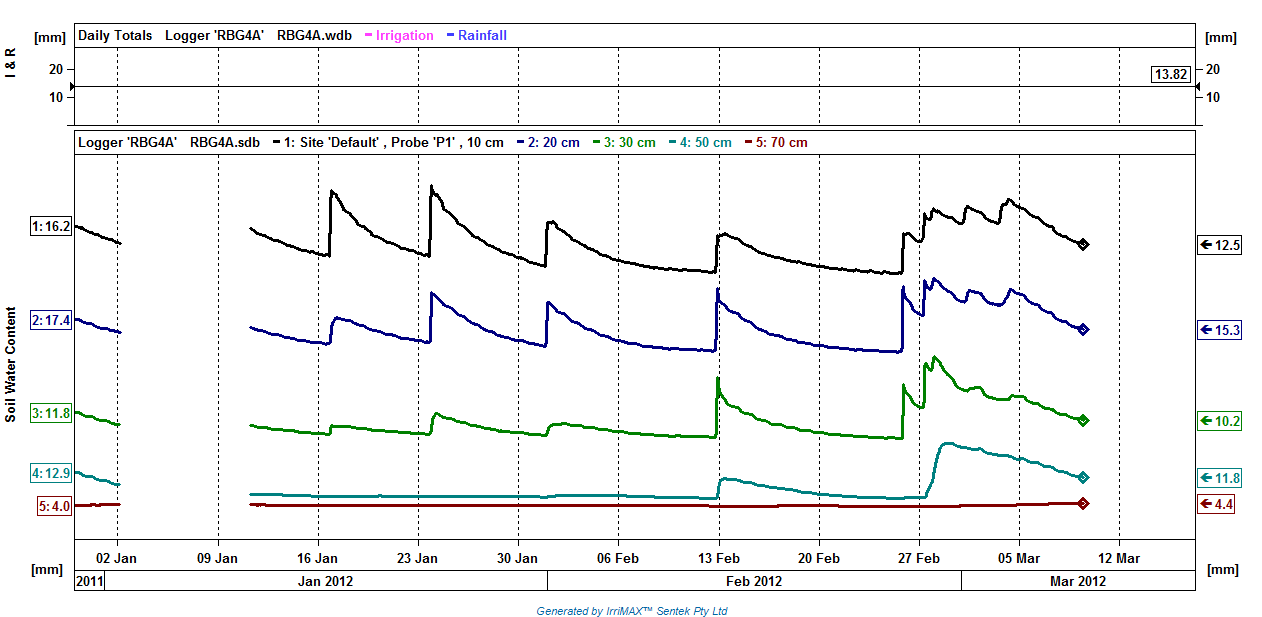Click the 12.5 arrow value box
The width and height of the screenshot is (1262, 617).
tap(1219, 245)
